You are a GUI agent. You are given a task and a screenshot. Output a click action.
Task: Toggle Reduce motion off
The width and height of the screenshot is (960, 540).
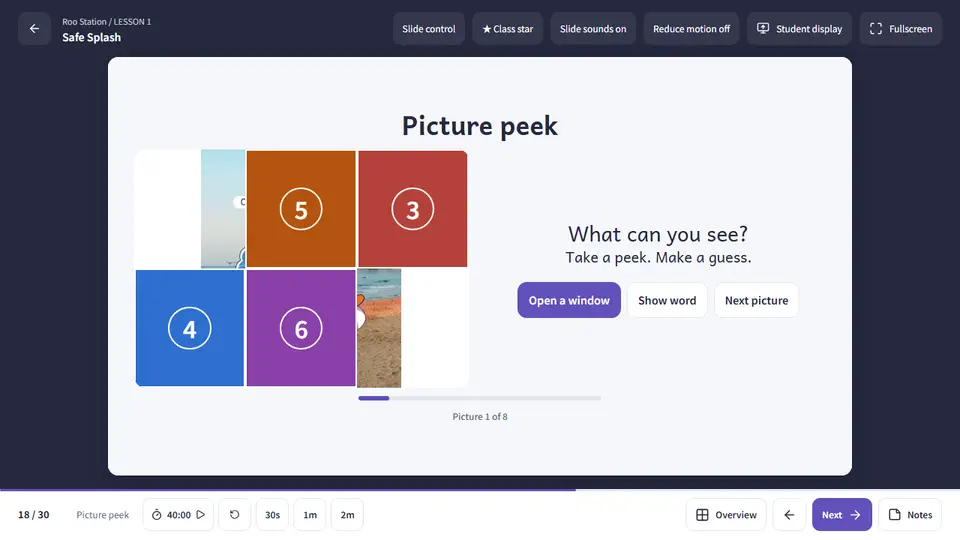(x=691, y=29)
